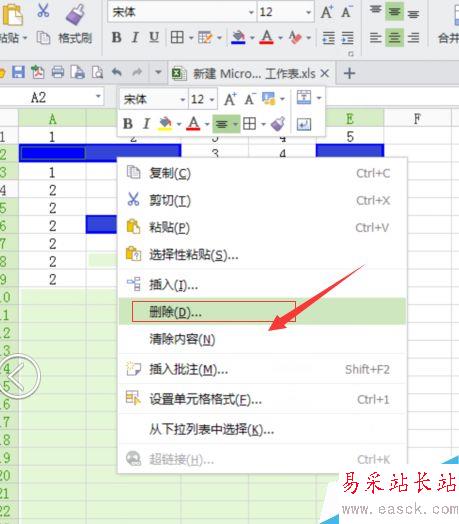
Task: Select 从下拉列表中选择(K)... menu entry
Action: tap(263, 429)
